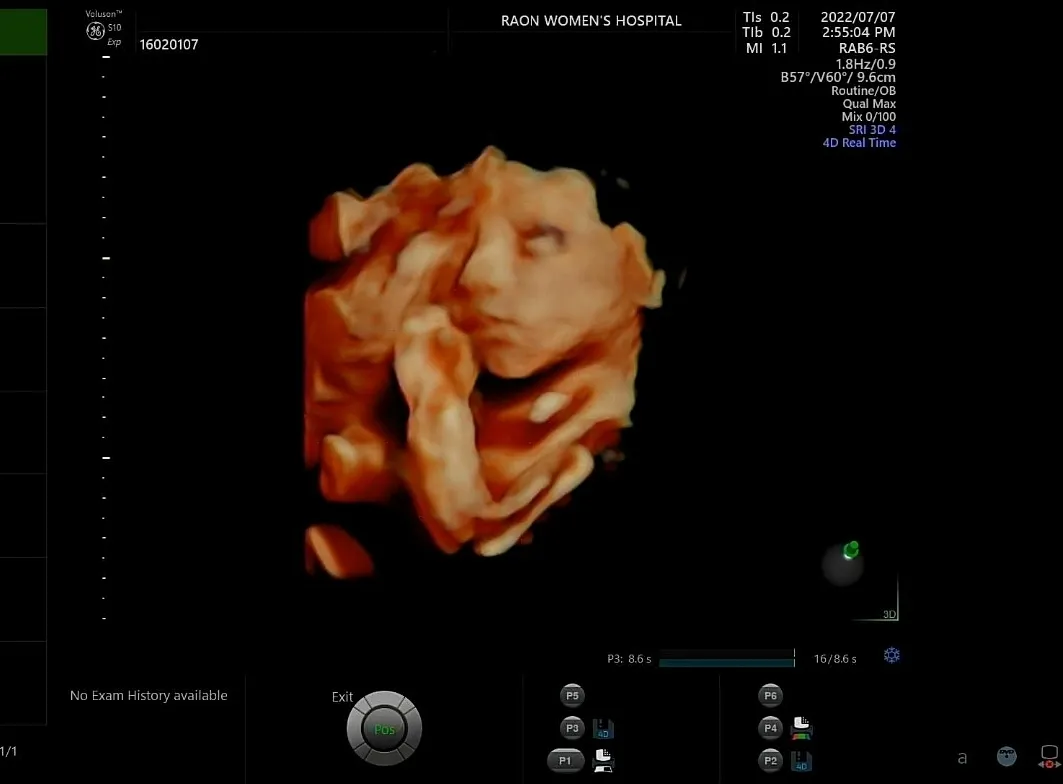Click the 'Qual Max' setting text
The height and width of the screenshot is (784, 1063).
(869, 104)
